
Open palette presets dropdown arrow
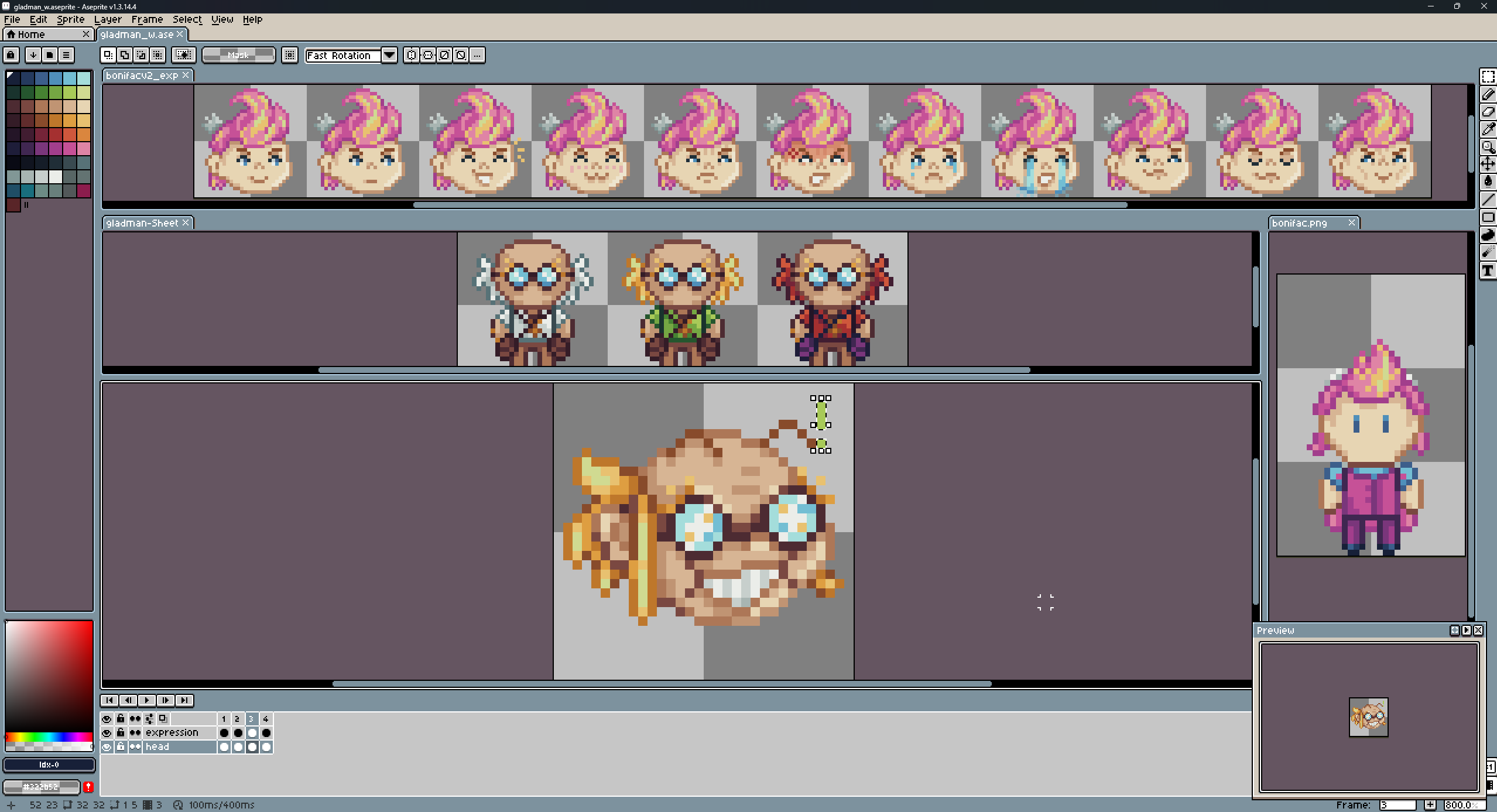(33, 55)
